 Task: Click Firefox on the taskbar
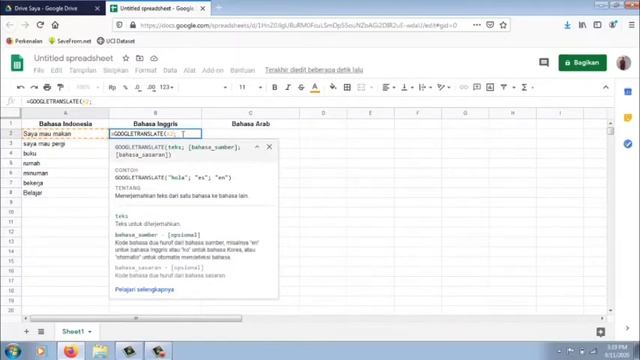coord(71,351)
